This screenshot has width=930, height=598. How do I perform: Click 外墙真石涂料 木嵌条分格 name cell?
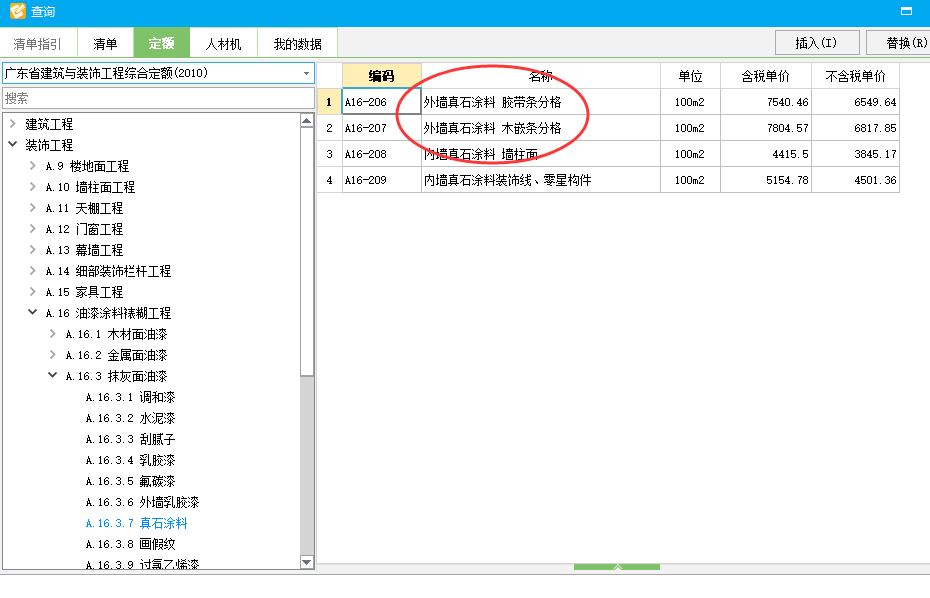[x=540, y=128]
